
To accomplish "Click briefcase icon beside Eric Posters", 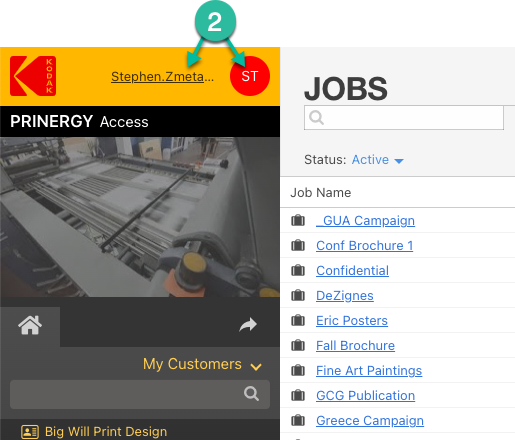I will tap(298, 321).
